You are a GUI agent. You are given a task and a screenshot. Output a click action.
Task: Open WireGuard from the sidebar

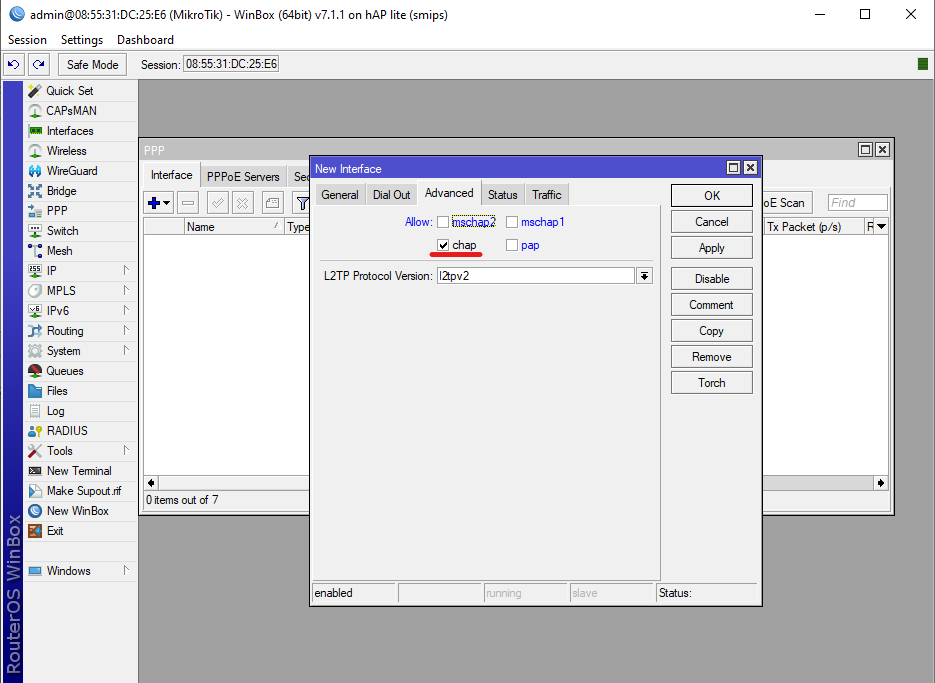[71, 171]
